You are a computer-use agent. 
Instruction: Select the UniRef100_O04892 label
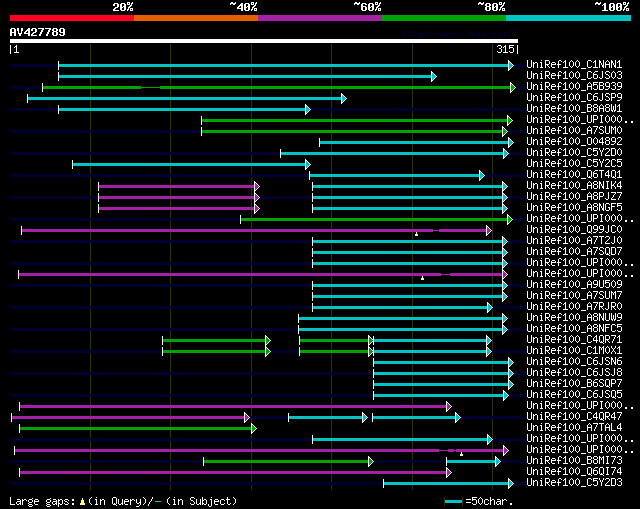point(574,142)
